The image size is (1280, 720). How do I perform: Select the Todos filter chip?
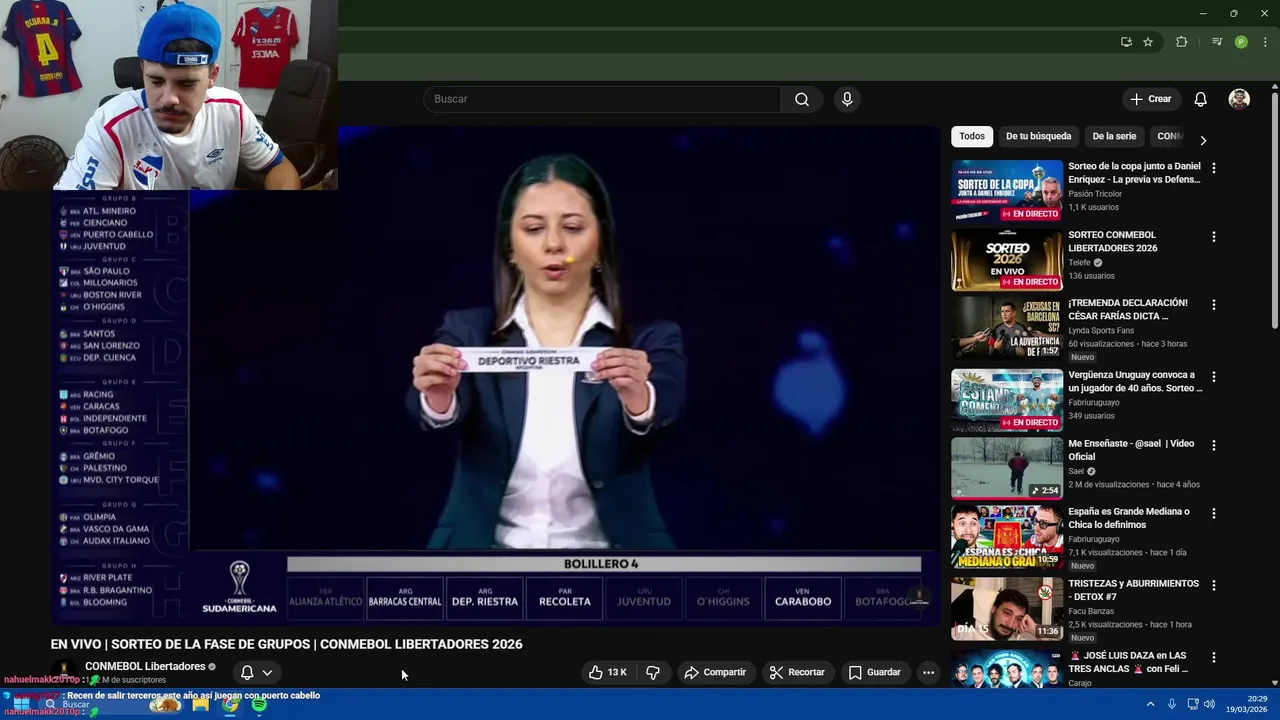[972, 136]
